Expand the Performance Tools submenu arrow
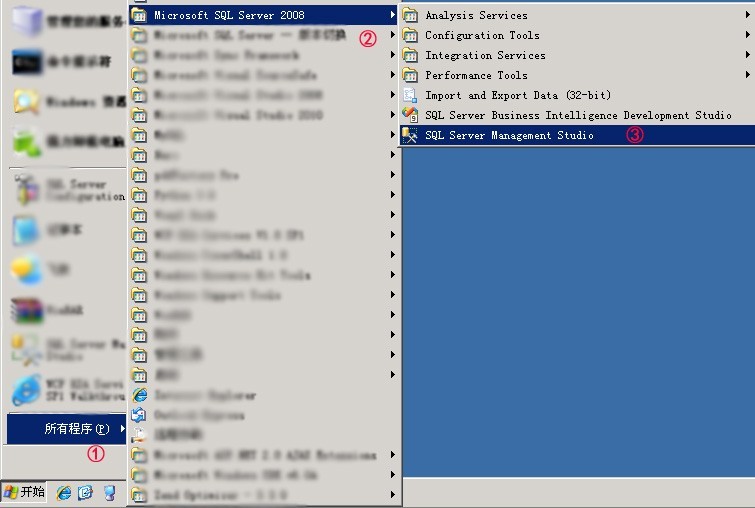 coord(747,75)
